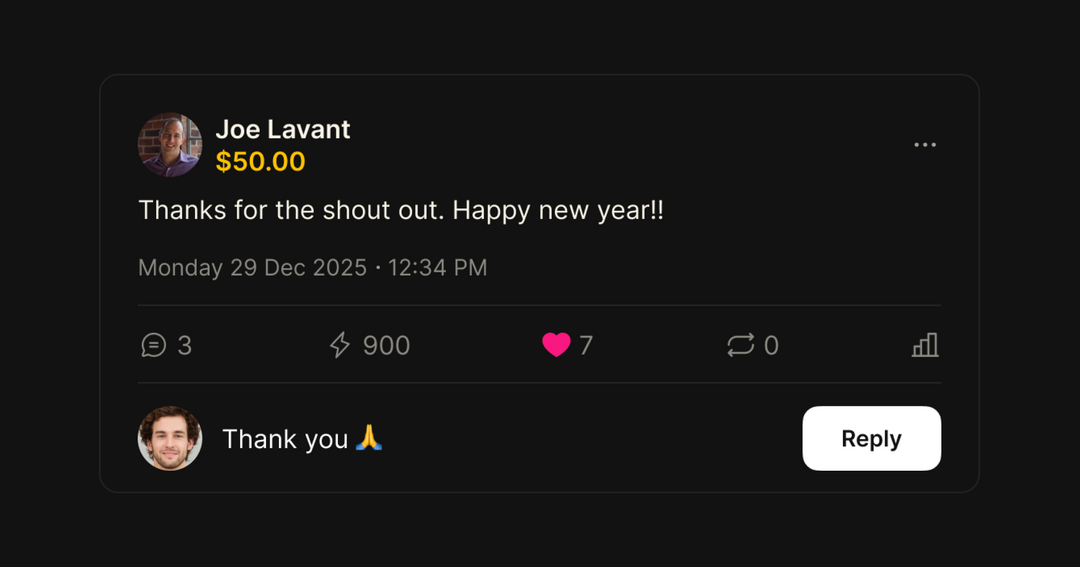Click the Thanks for the shout out text

tap(400, 211)
